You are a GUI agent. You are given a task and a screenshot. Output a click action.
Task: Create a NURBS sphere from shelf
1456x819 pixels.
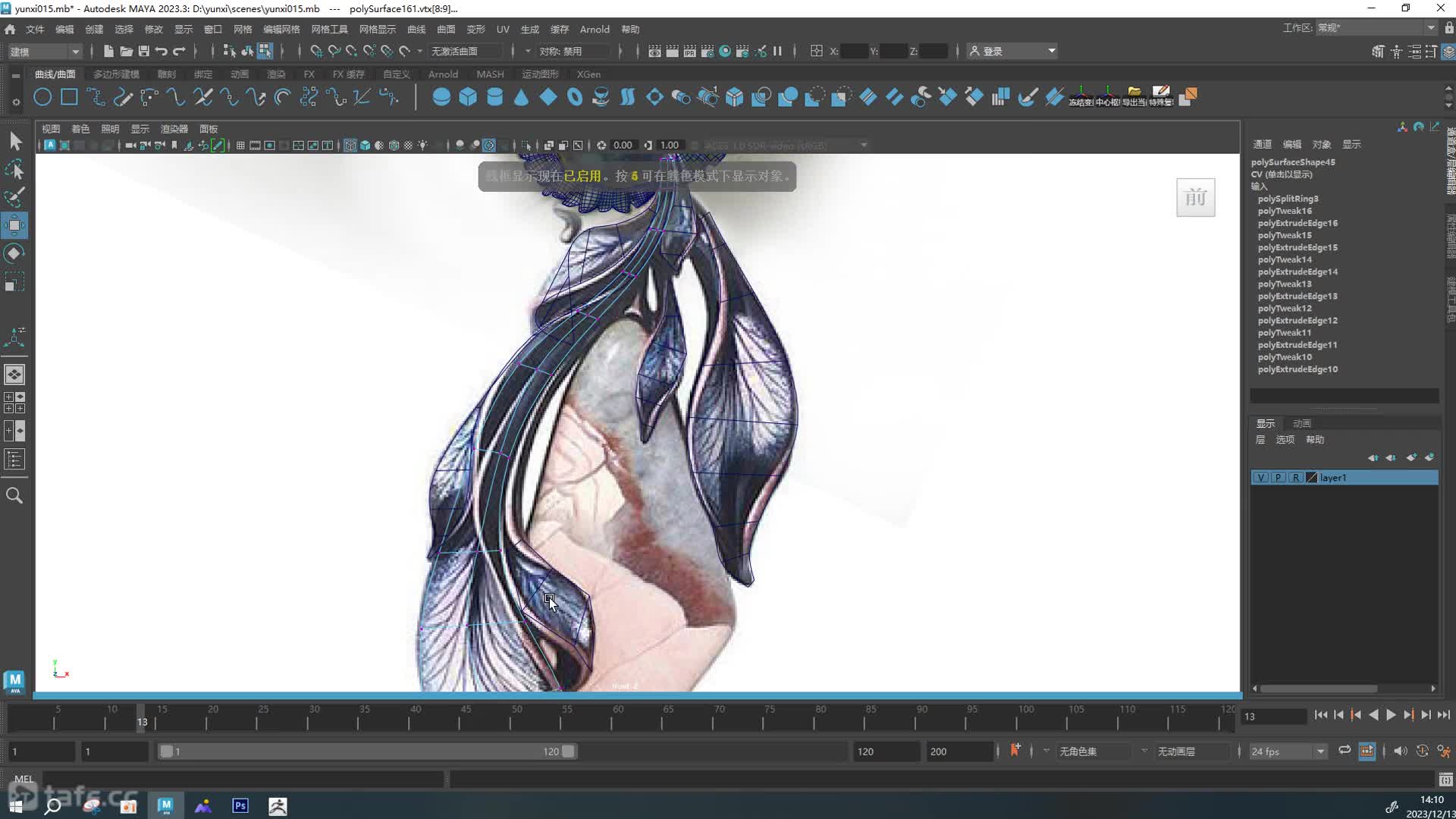tap(441, 97)
